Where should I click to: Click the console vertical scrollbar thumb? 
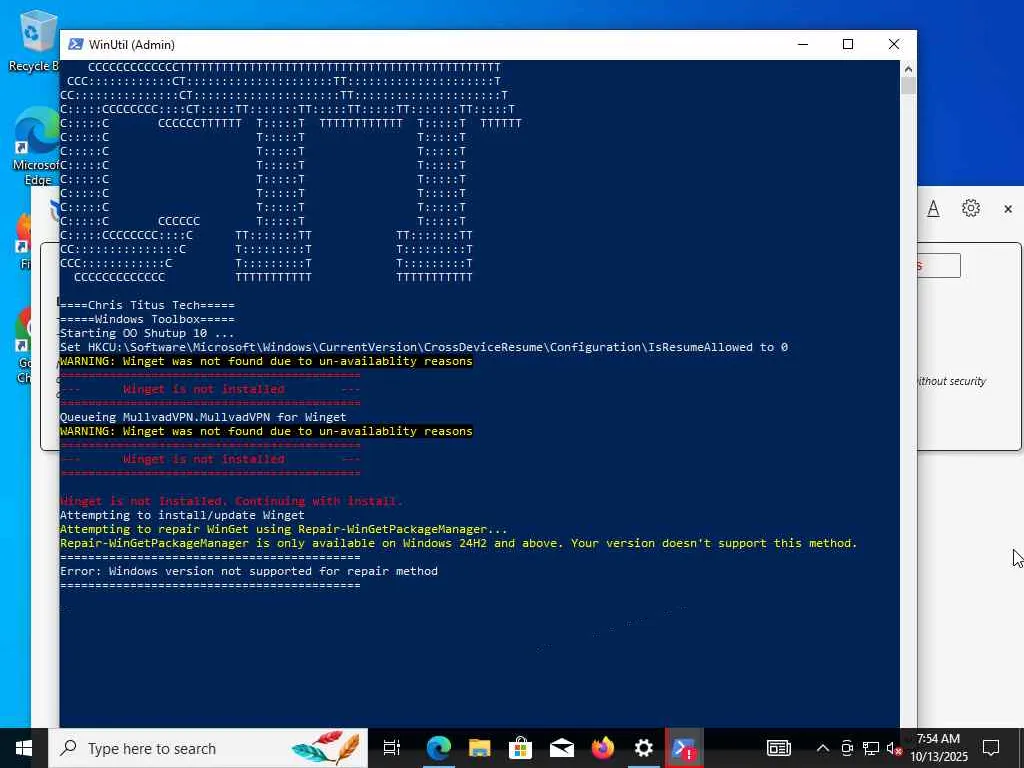click(x=908, y=86)
